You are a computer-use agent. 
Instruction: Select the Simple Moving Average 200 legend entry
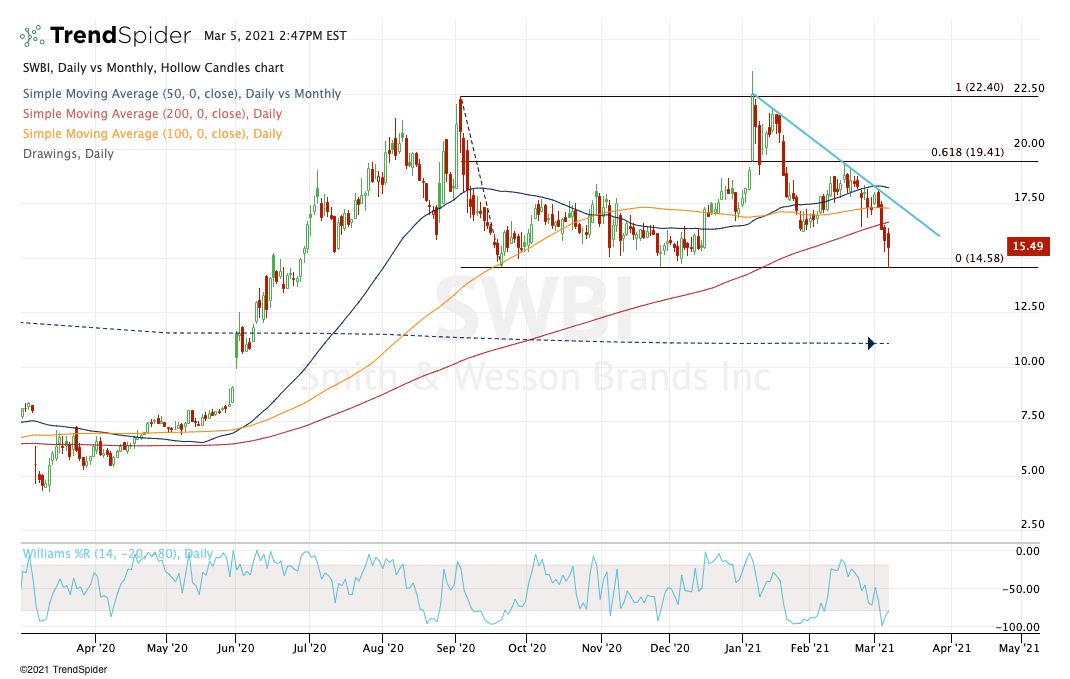pyautogui.click(x=152, y=114)
